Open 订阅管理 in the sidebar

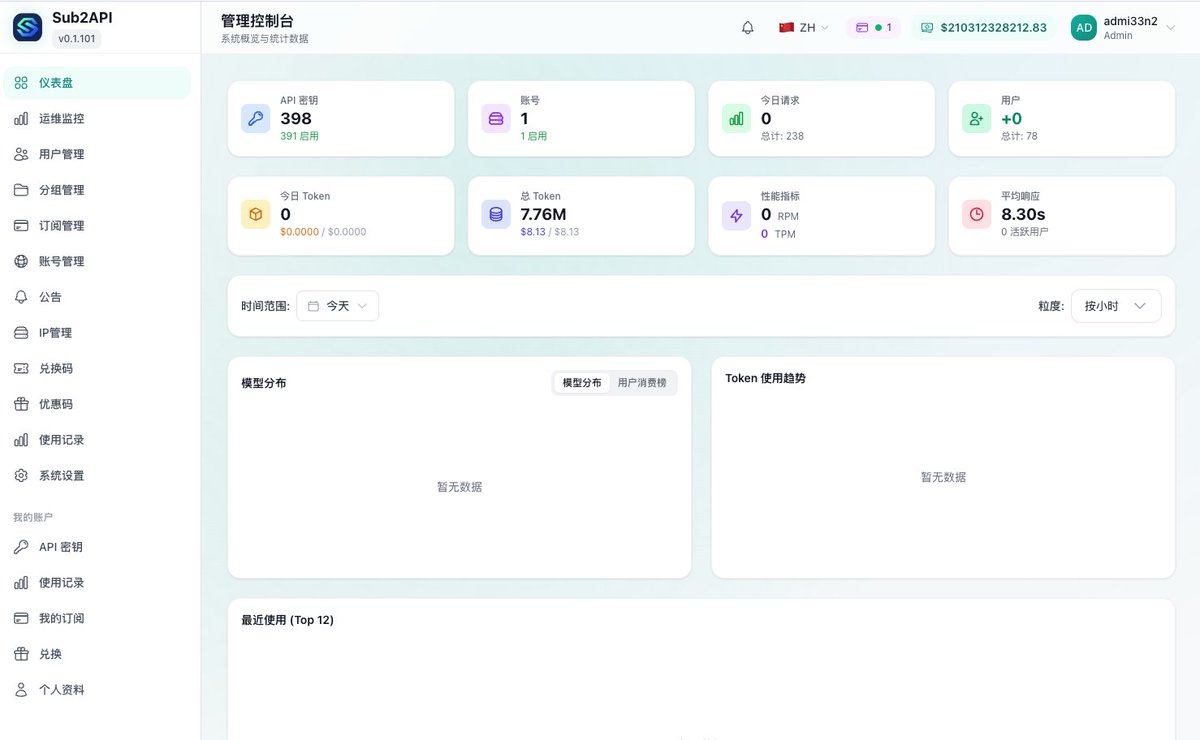[97, 226]
